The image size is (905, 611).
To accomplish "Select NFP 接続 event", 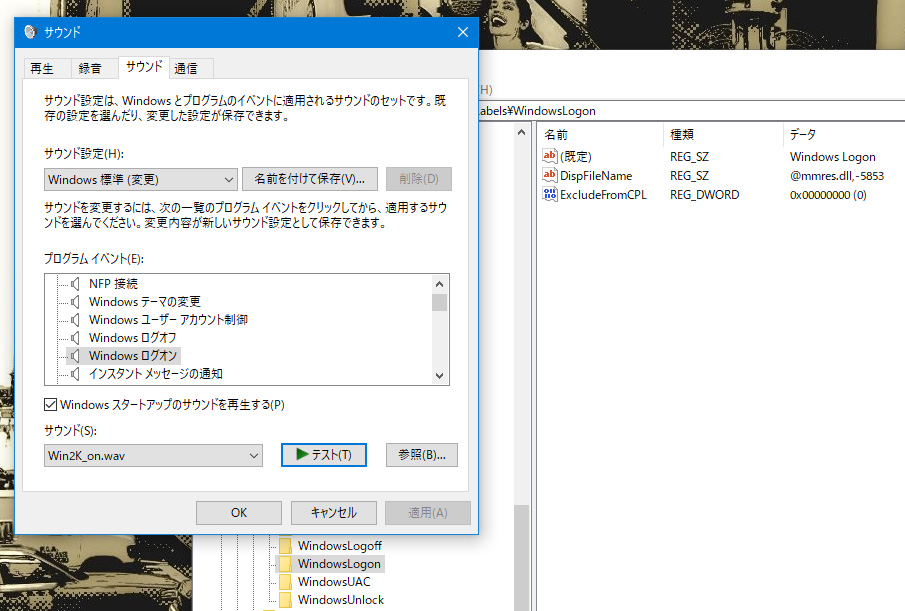I will coord(113,283).
